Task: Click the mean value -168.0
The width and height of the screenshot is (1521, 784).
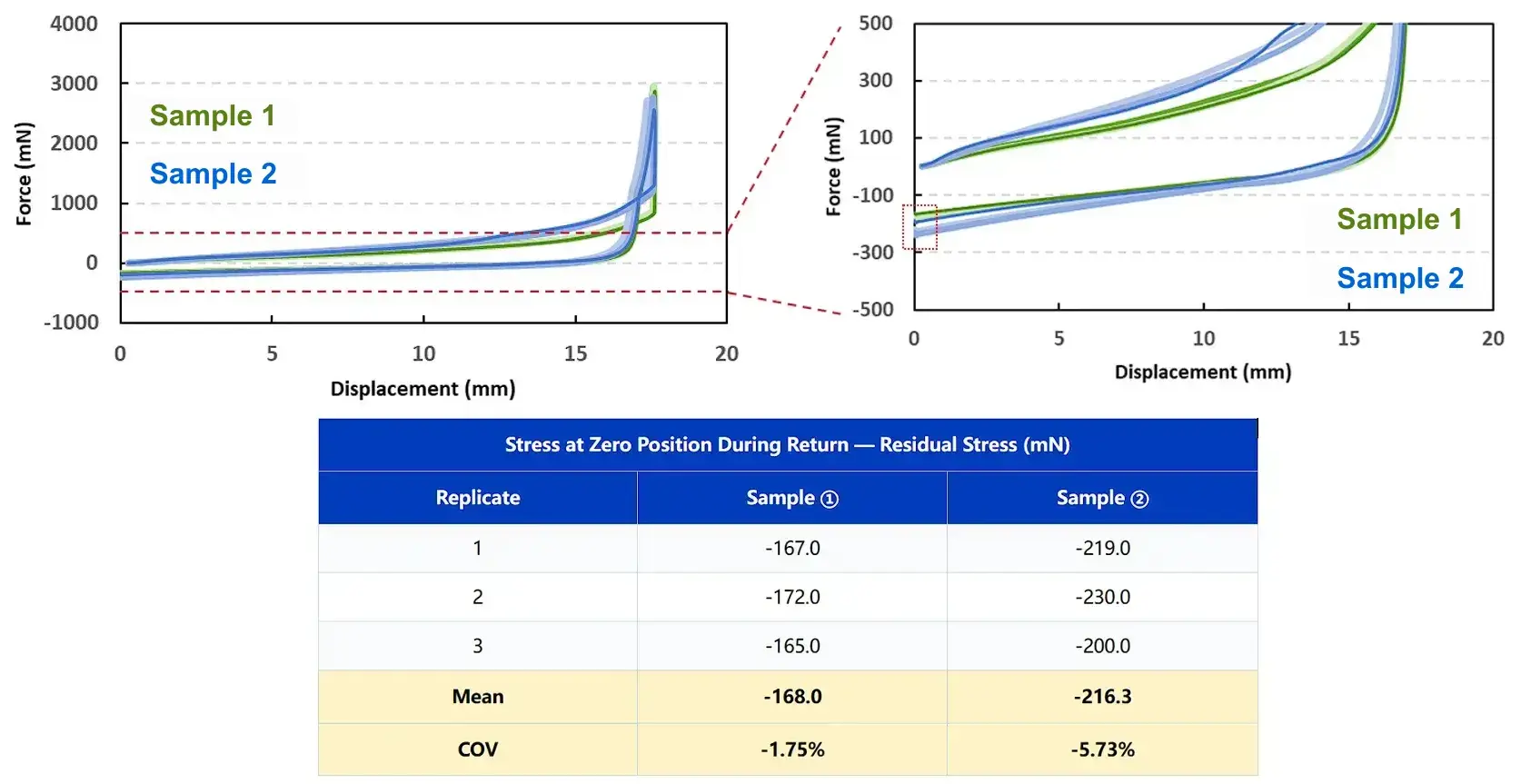Action: (x=792, y=697)
